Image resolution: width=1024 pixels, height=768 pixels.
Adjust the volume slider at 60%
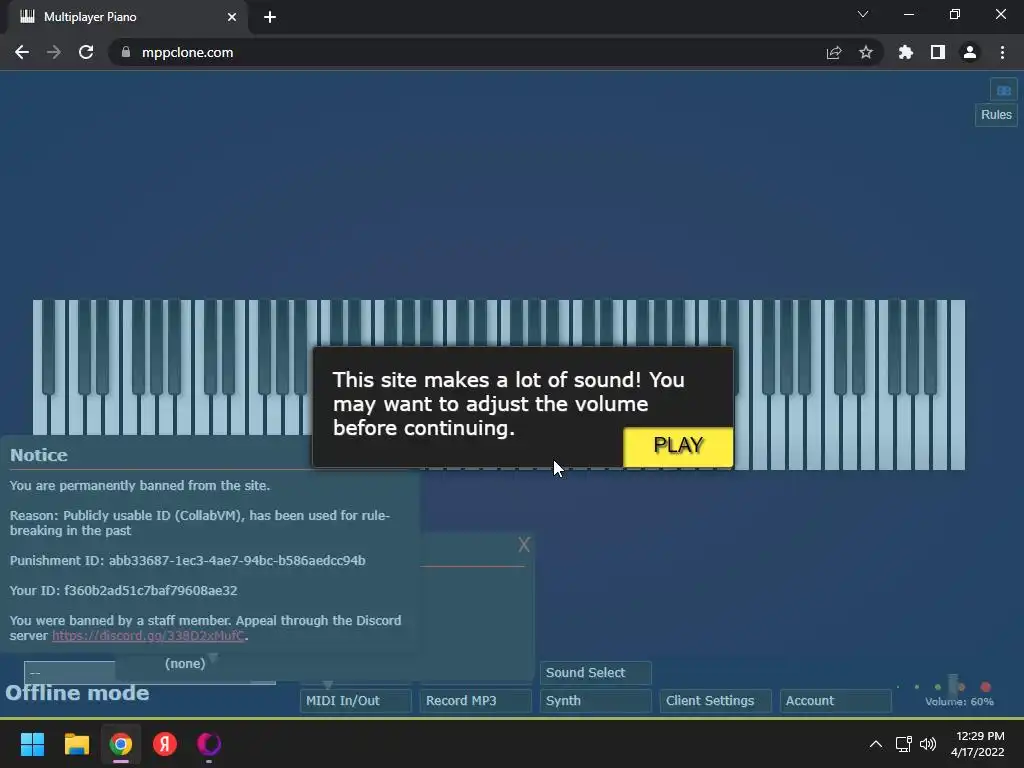(x=953, y=686)
